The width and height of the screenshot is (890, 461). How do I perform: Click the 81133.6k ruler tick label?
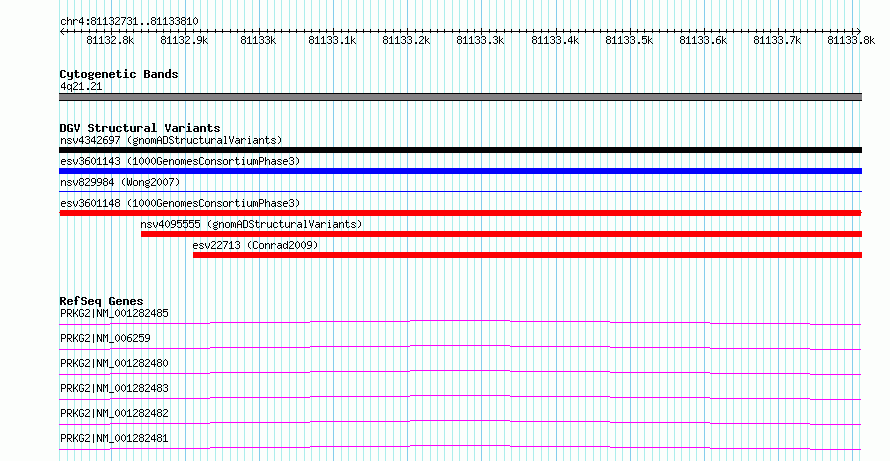coord(703,40)
